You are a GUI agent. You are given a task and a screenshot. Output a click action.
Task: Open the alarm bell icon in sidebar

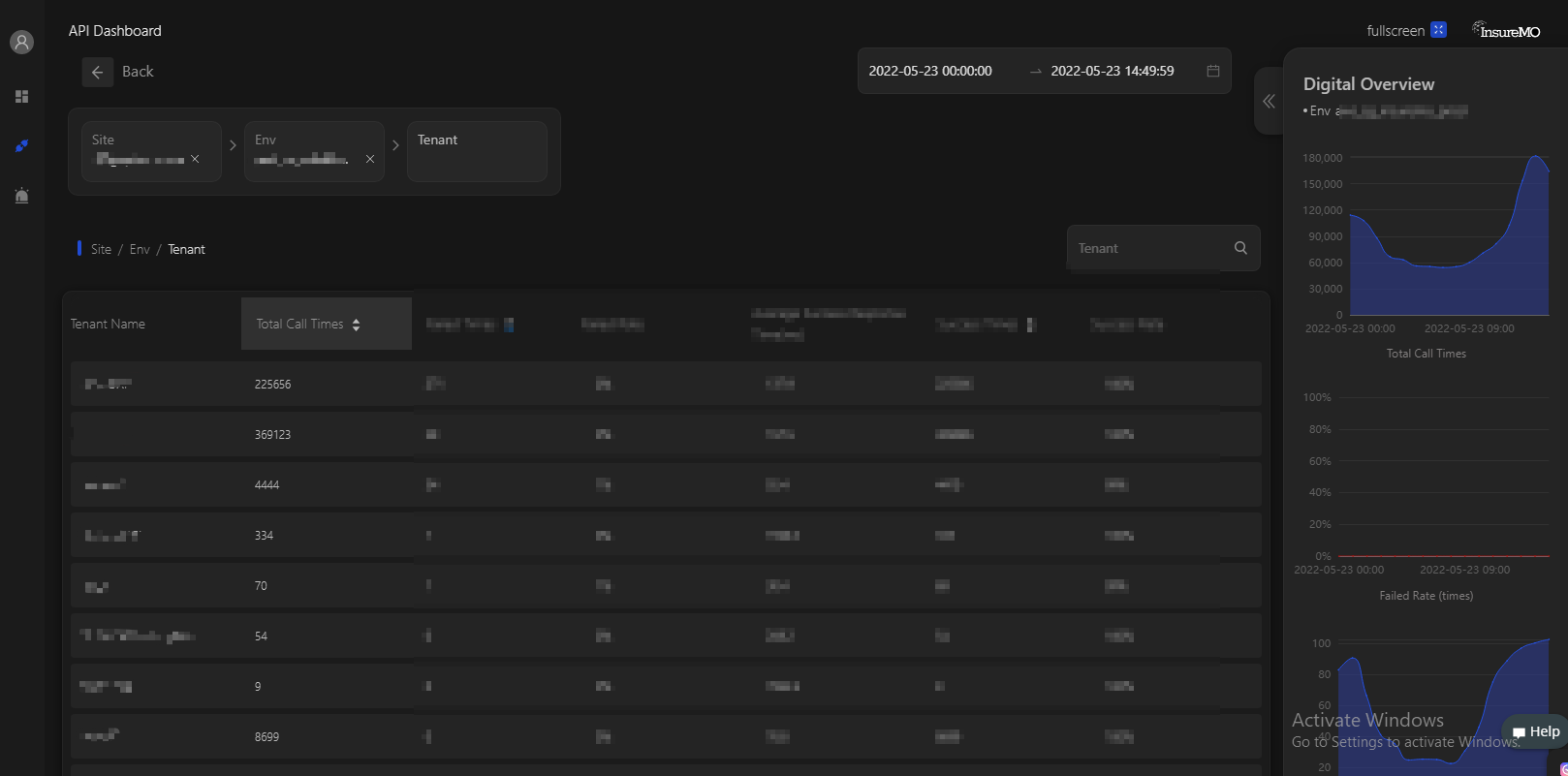coord(21,196)
